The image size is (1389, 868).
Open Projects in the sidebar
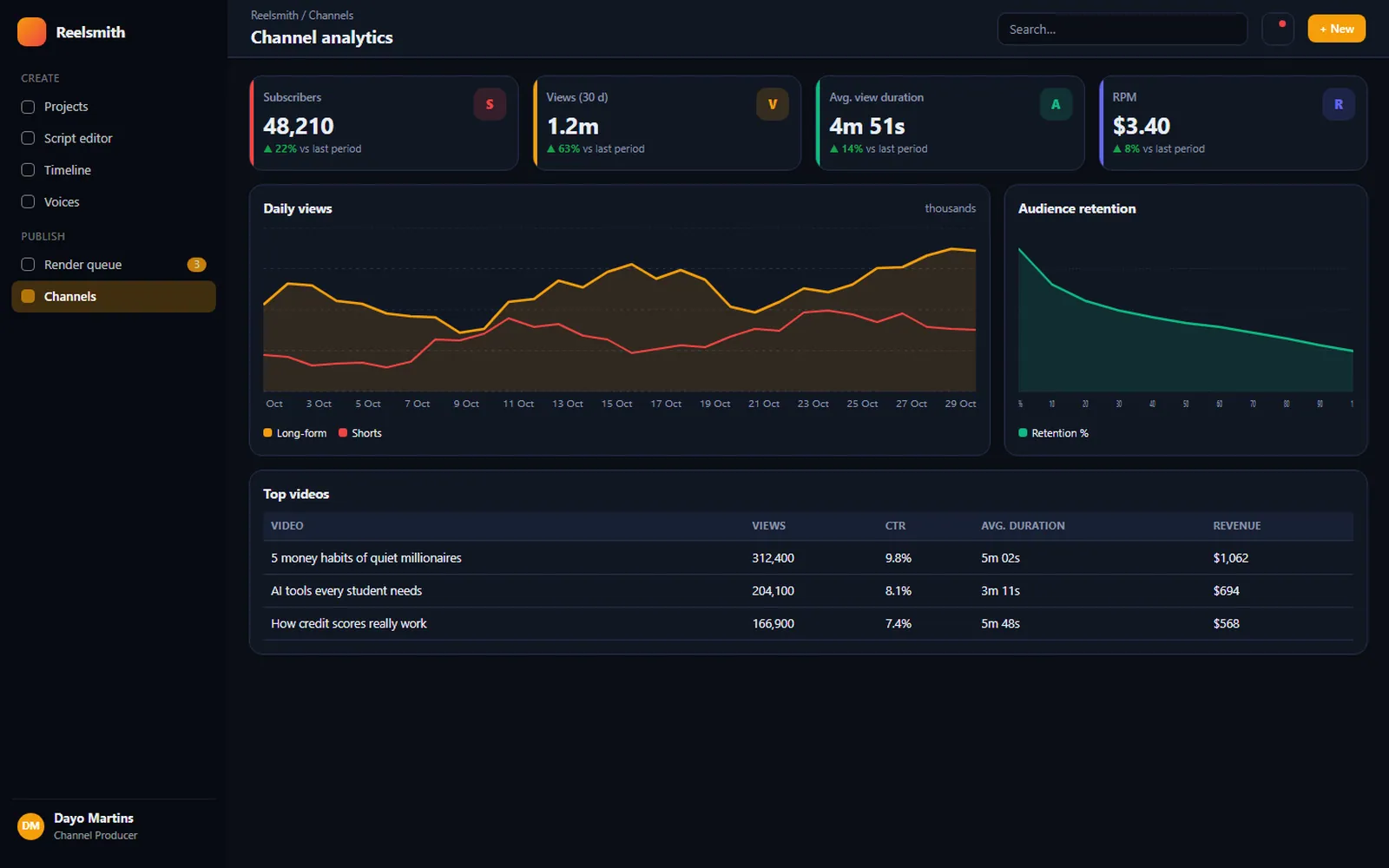pos(114,107)
